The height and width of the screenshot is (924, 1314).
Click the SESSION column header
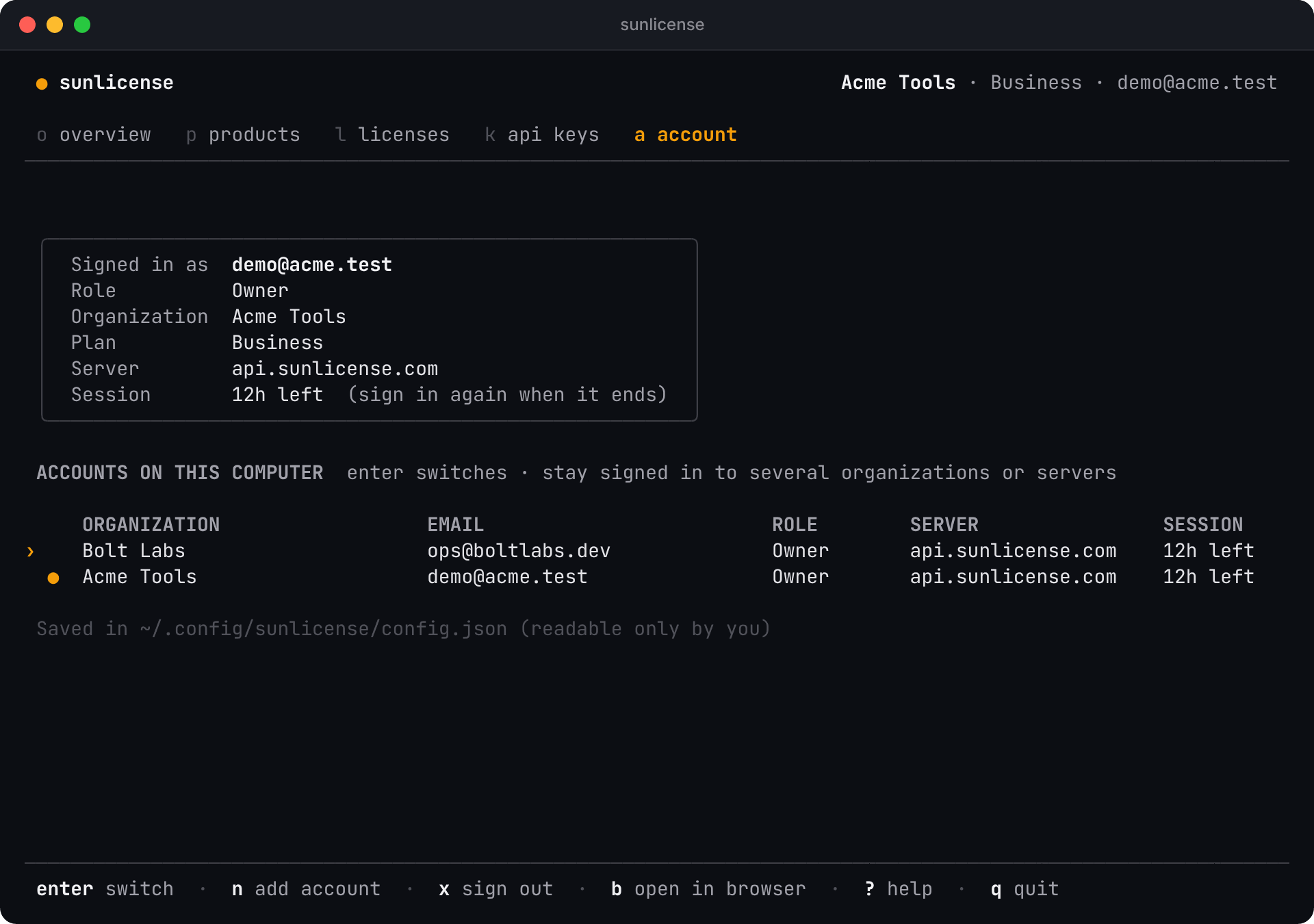pyautogui.click(x=1203, y=525)
